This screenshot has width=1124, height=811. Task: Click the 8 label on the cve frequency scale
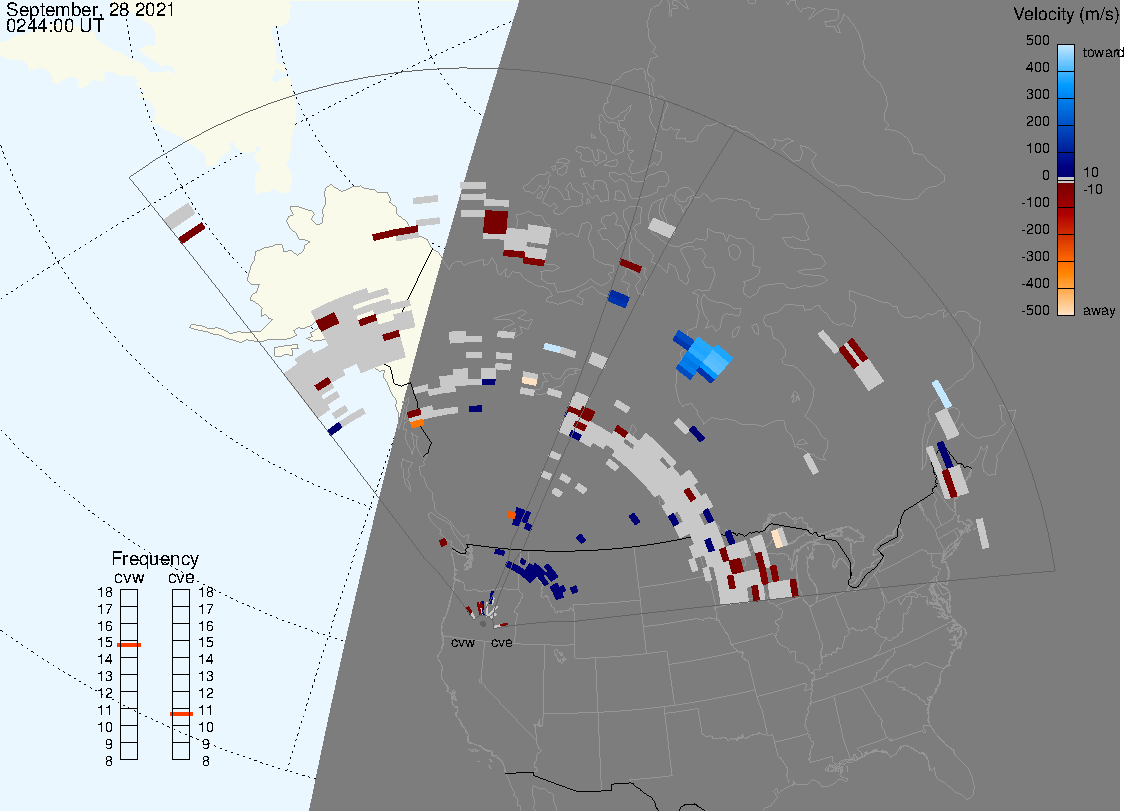206,762
